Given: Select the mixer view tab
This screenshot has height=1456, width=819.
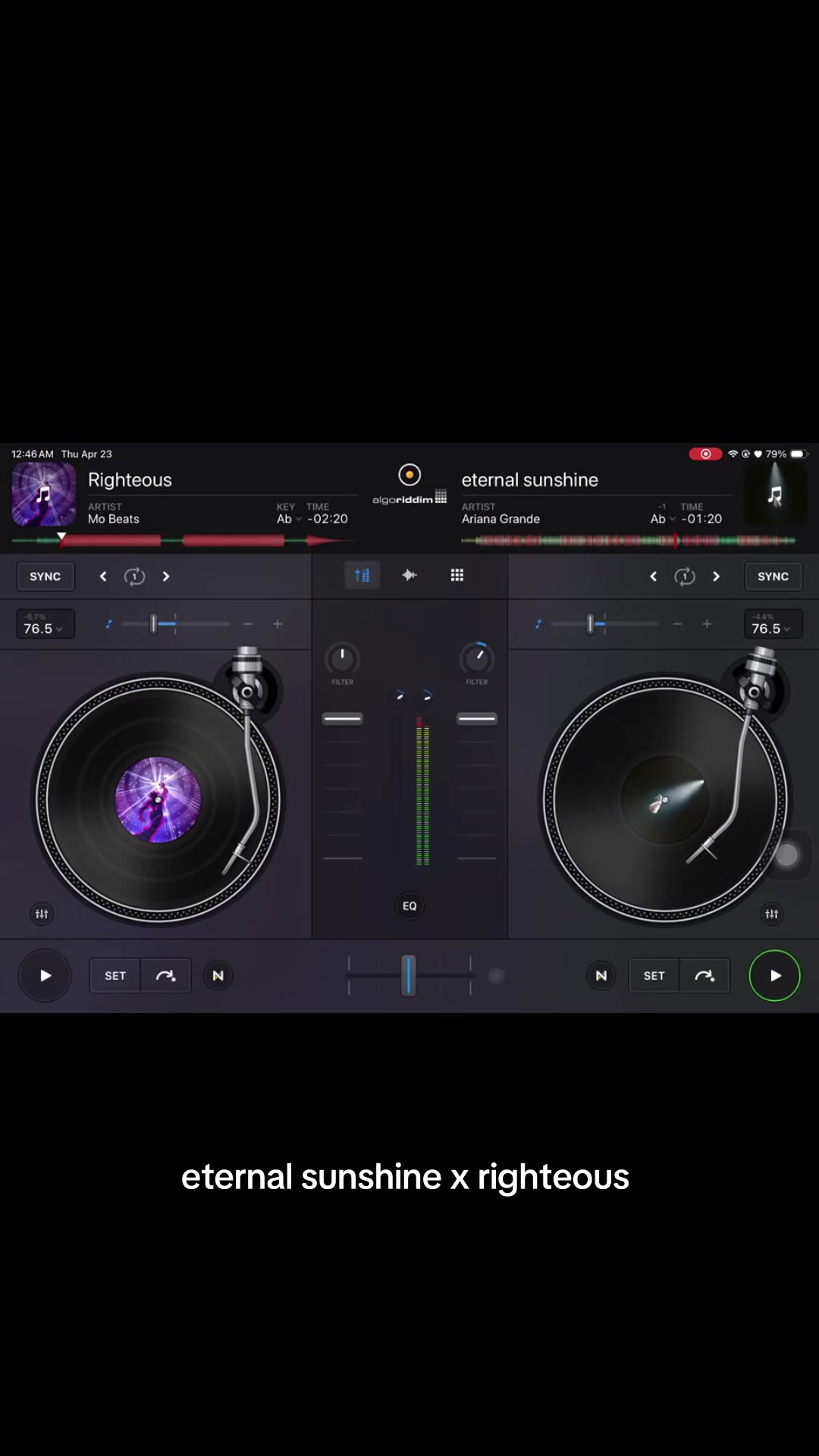Looking at the screenshot, I should tap(362, 576).
